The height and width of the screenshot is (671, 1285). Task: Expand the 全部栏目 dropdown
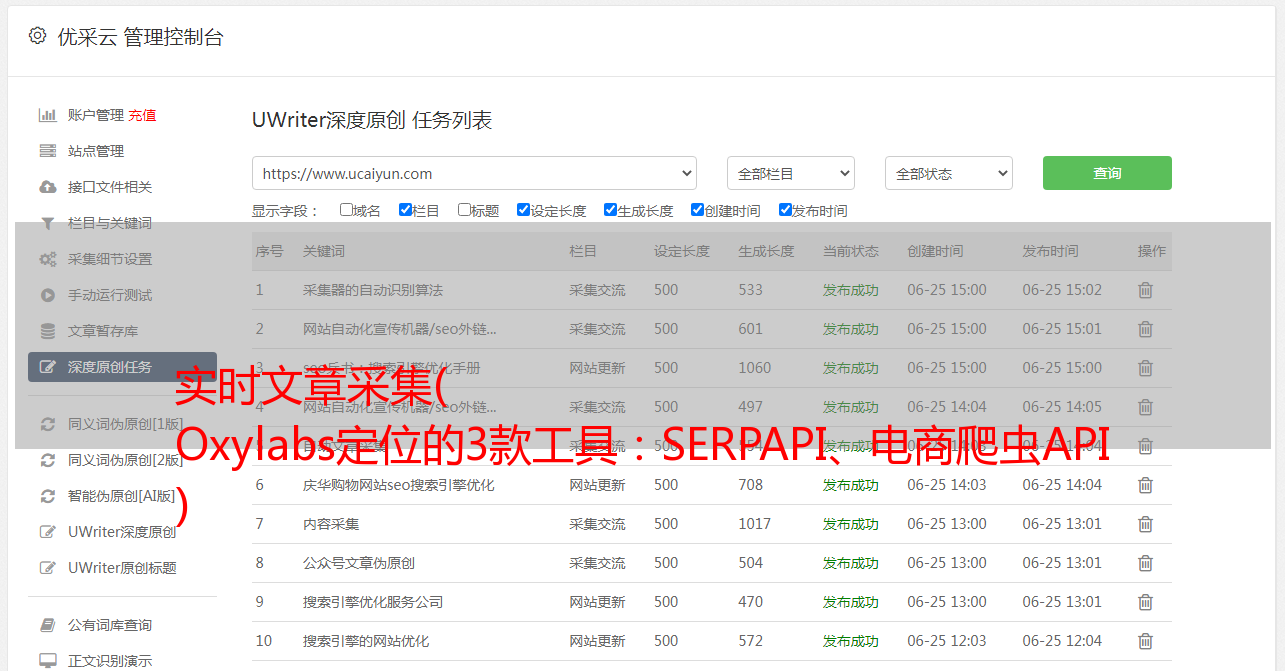pyautogui.click(x=790, y=173)
